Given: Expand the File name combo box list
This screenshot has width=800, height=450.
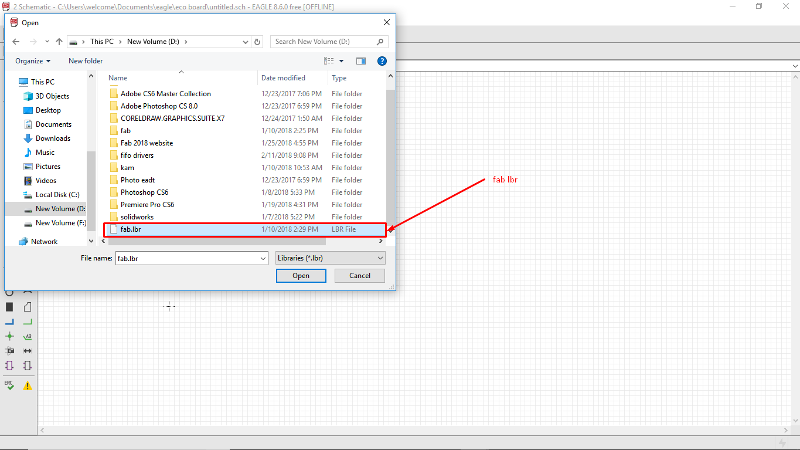Looking at the screenshot, I should [263, 258].
